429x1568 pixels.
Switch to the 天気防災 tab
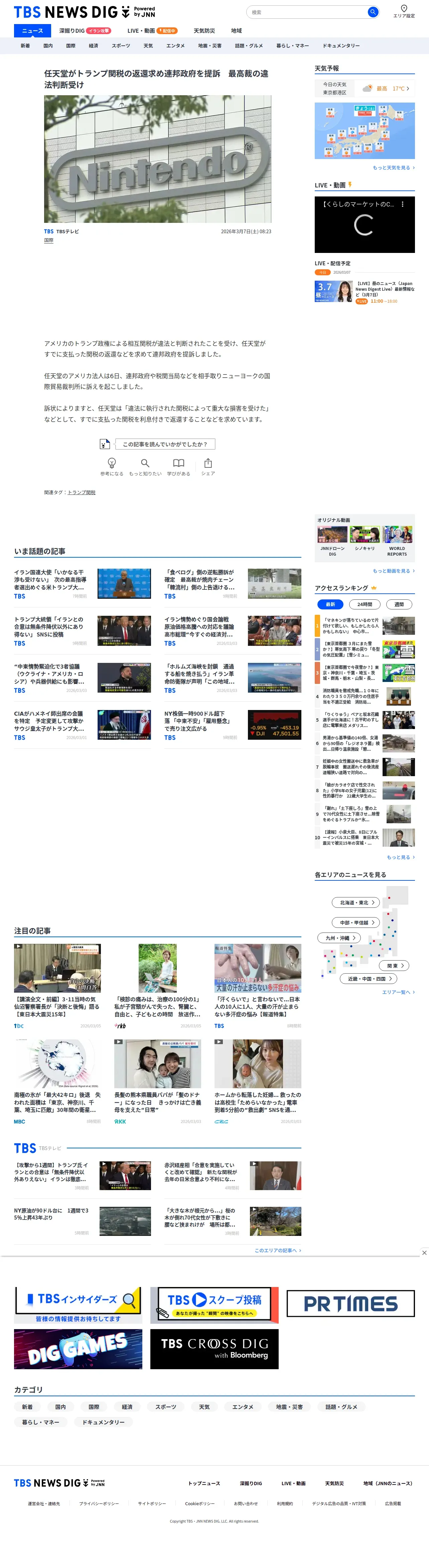[204, 30]
